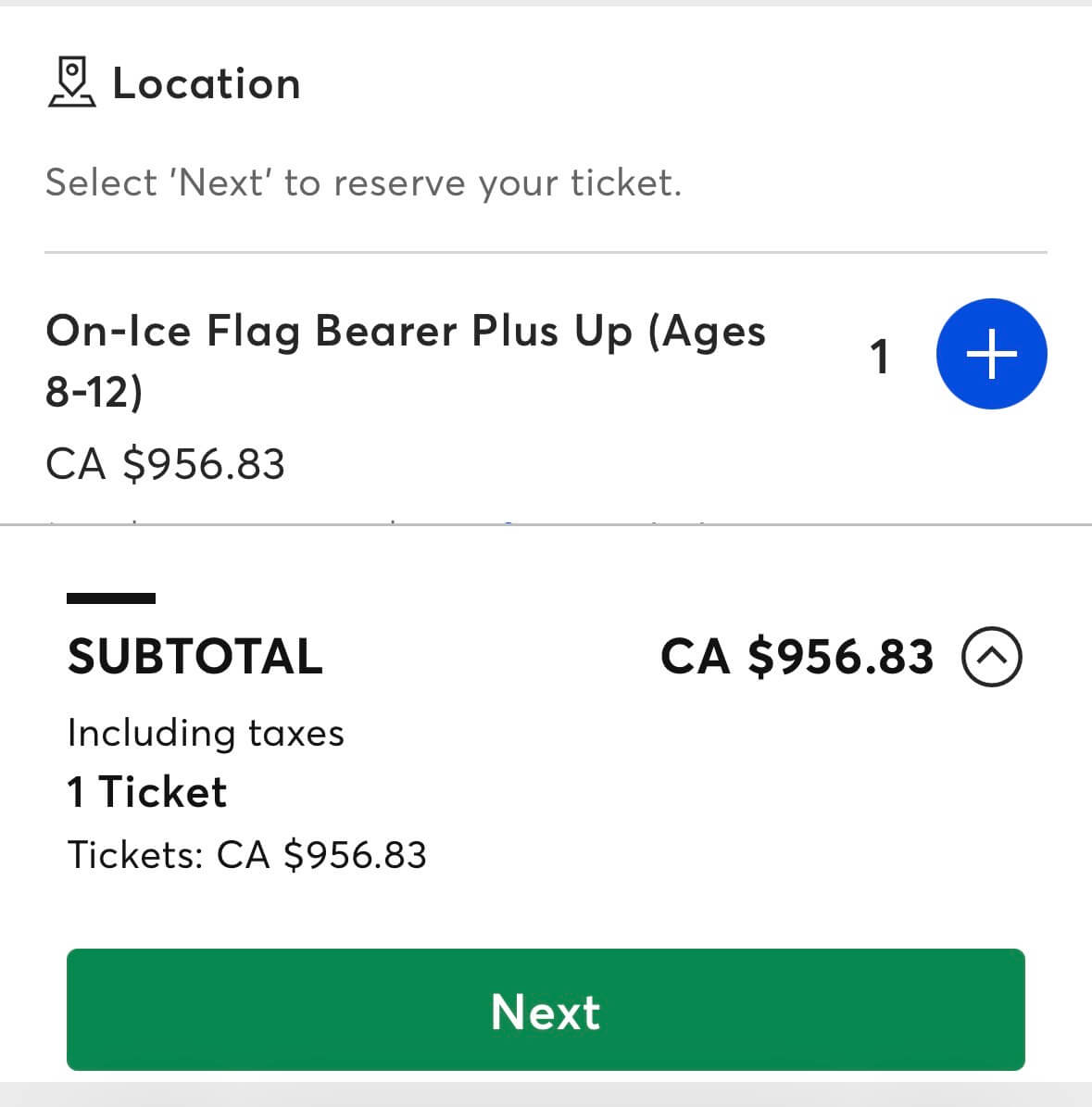Collapse the subtotal details chevron
Image resolution: width=1092 pixels, height=1107 pixels.
click(x=992, y=657)
